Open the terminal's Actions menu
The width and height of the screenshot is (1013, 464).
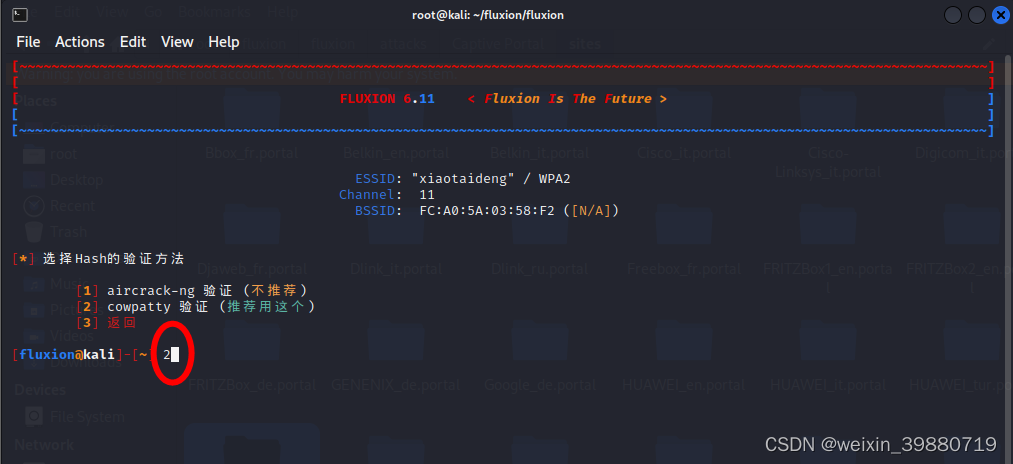(79, 42)
